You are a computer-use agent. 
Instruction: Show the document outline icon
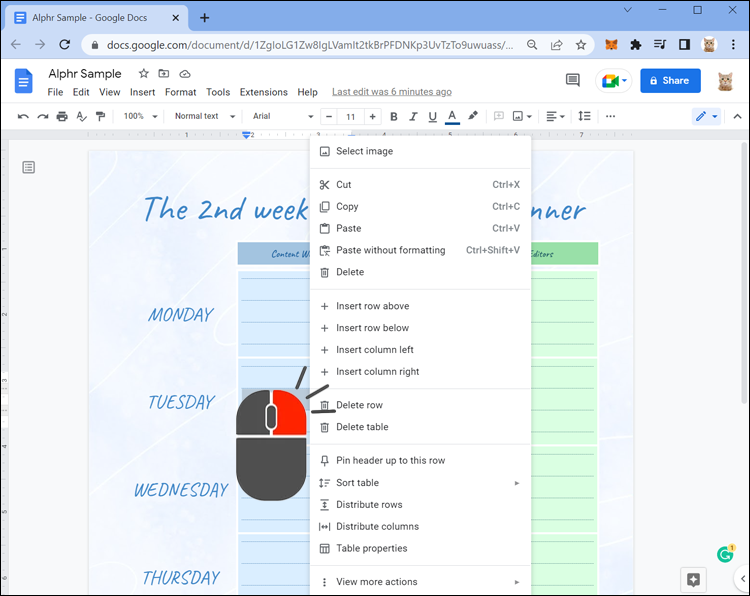pos(29,167)
